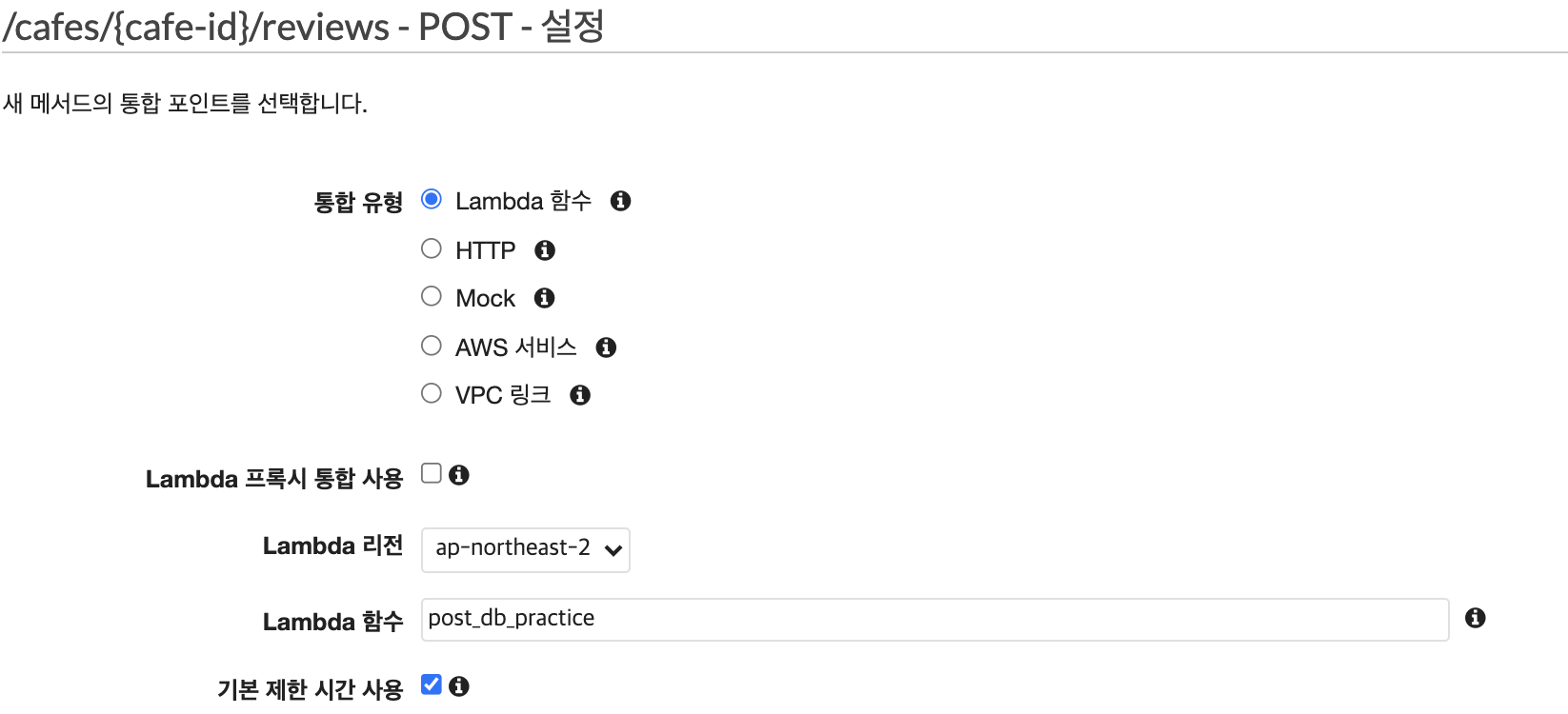
Task: Click the 기본 제한 시간 사용 info icon
Action: pyautogui.click(x=461, y=684)
